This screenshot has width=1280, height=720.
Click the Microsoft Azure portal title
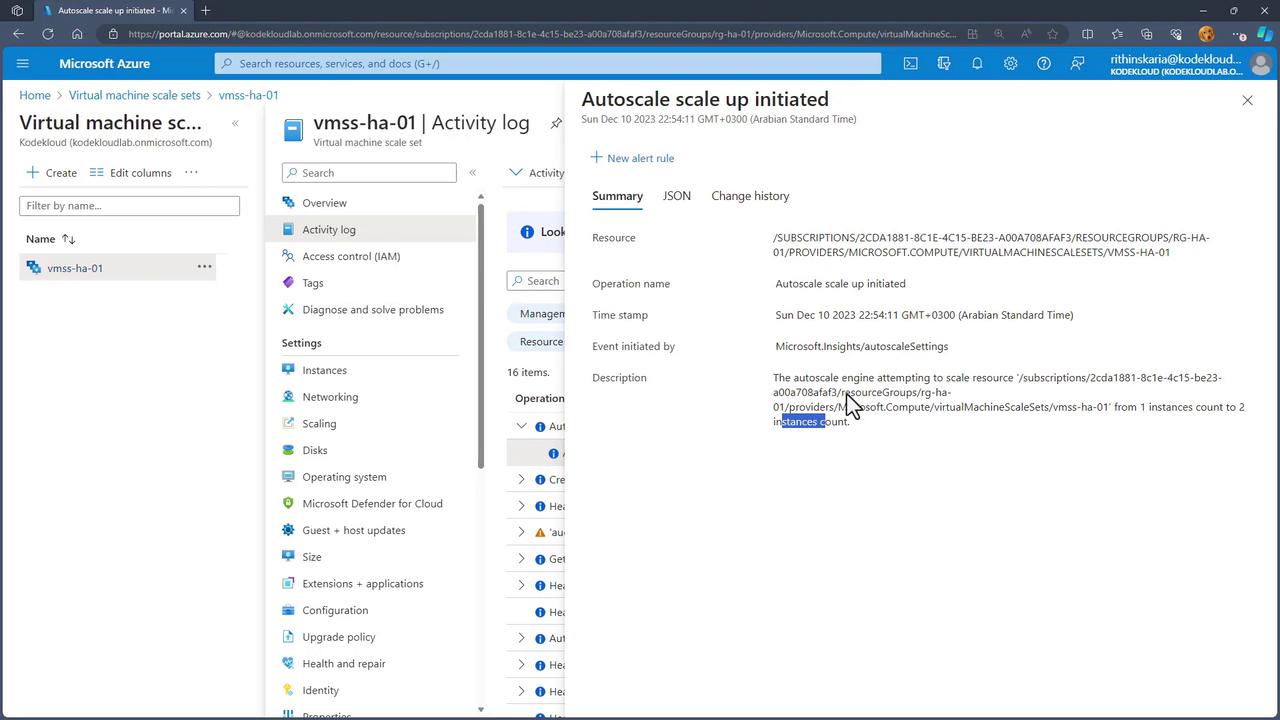click(x=104, y=63)
